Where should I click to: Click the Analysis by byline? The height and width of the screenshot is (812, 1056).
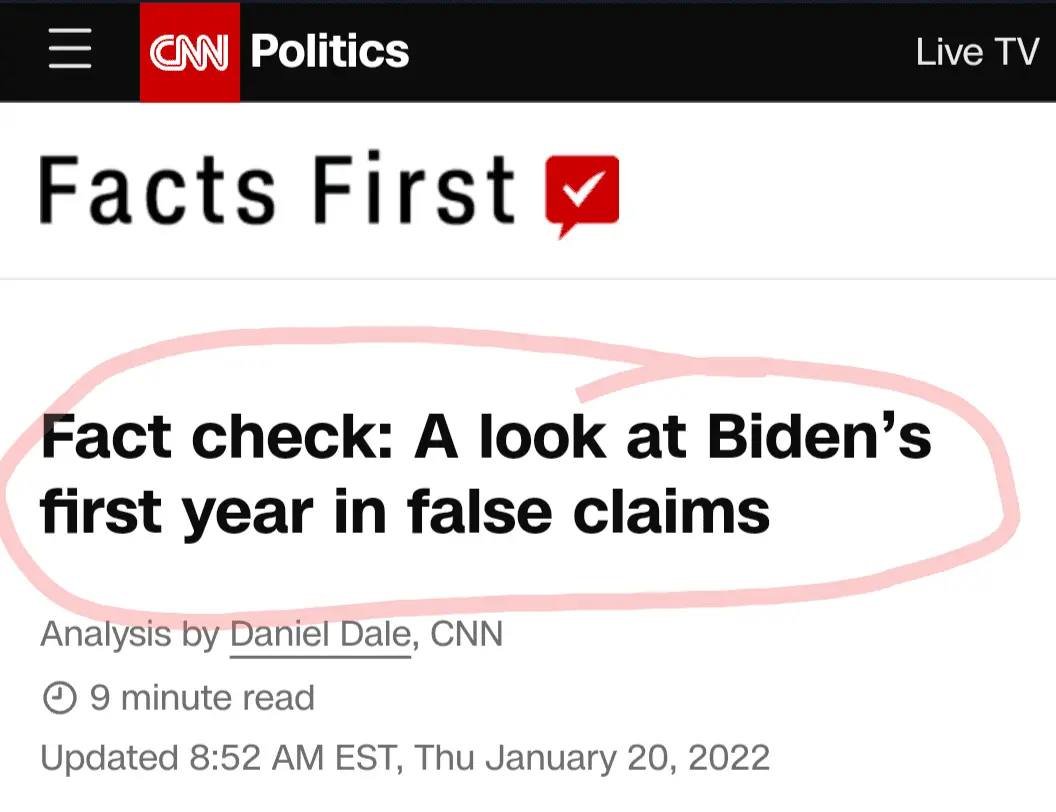270,634
